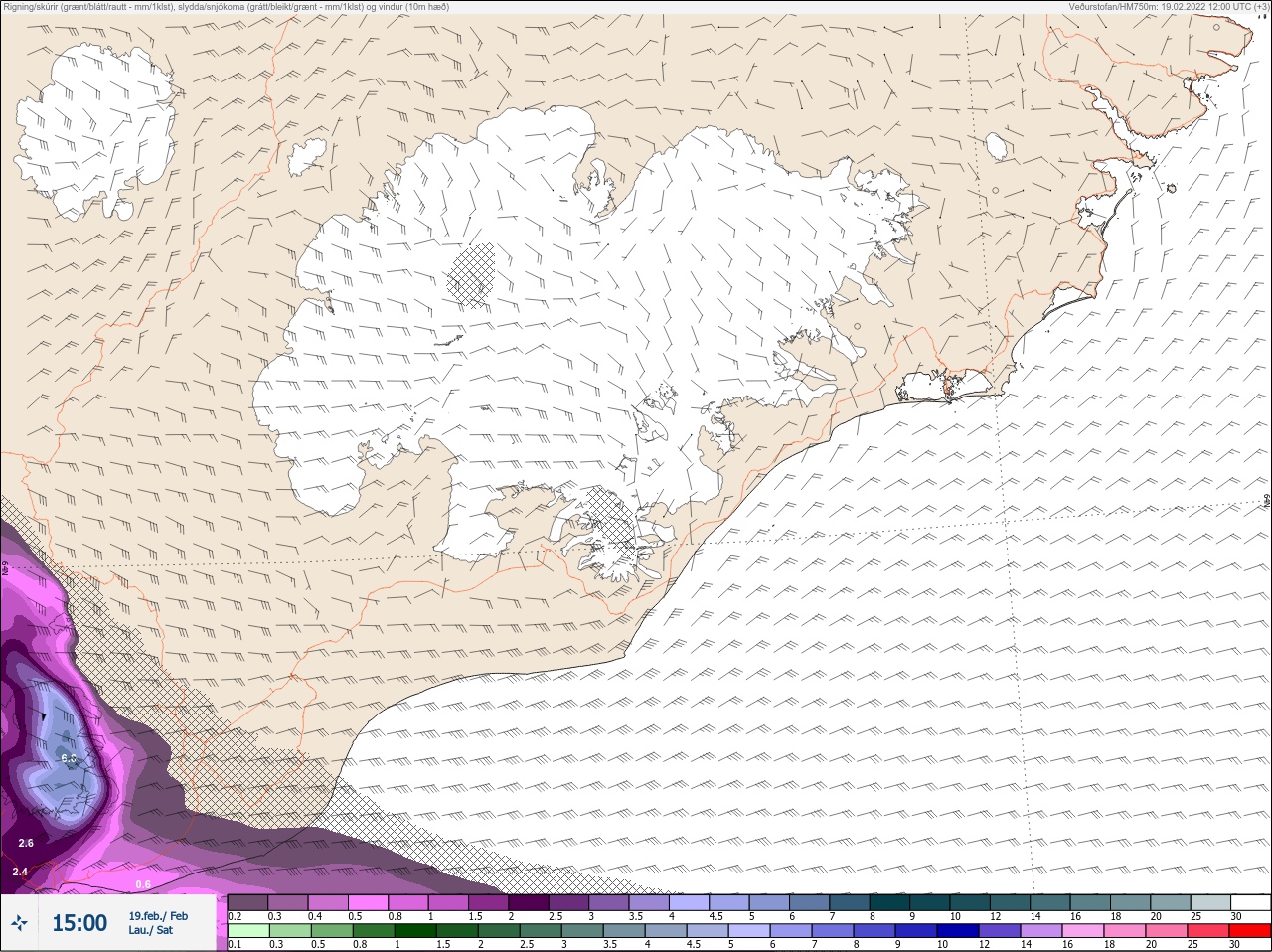The width and height of the screenshot is (1272, 952).
Task: Click the '19.feb./ Feb' date text
Action: [x=158, y=916]
